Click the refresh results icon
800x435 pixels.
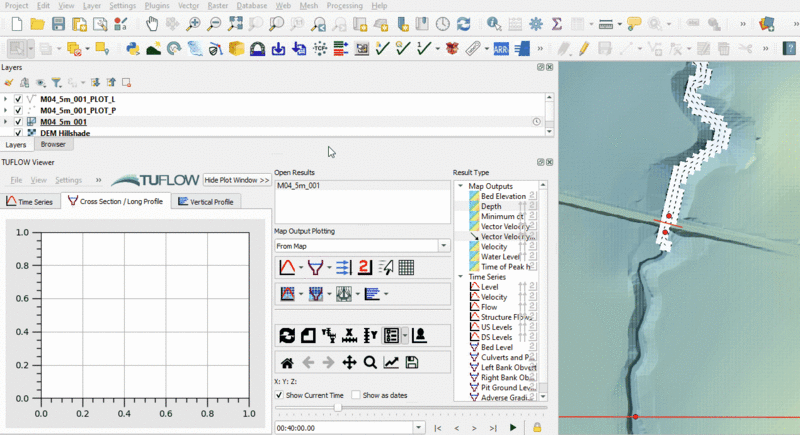(287, 335)
